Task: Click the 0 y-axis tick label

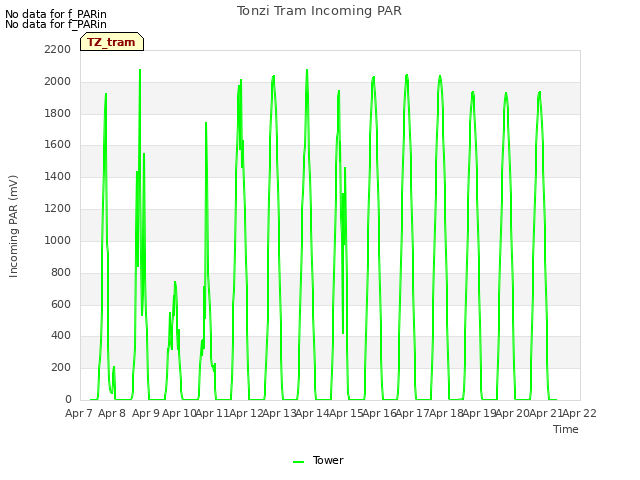Action: coord(68,400)
